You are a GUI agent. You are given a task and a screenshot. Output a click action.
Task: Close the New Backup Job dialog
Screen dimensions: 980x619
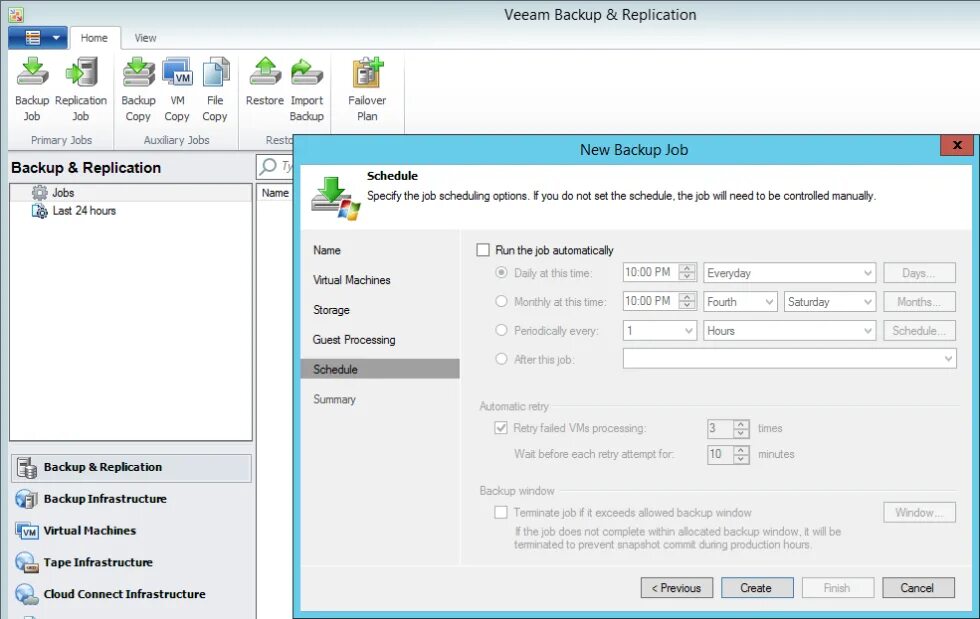click(x=956, y=145)
